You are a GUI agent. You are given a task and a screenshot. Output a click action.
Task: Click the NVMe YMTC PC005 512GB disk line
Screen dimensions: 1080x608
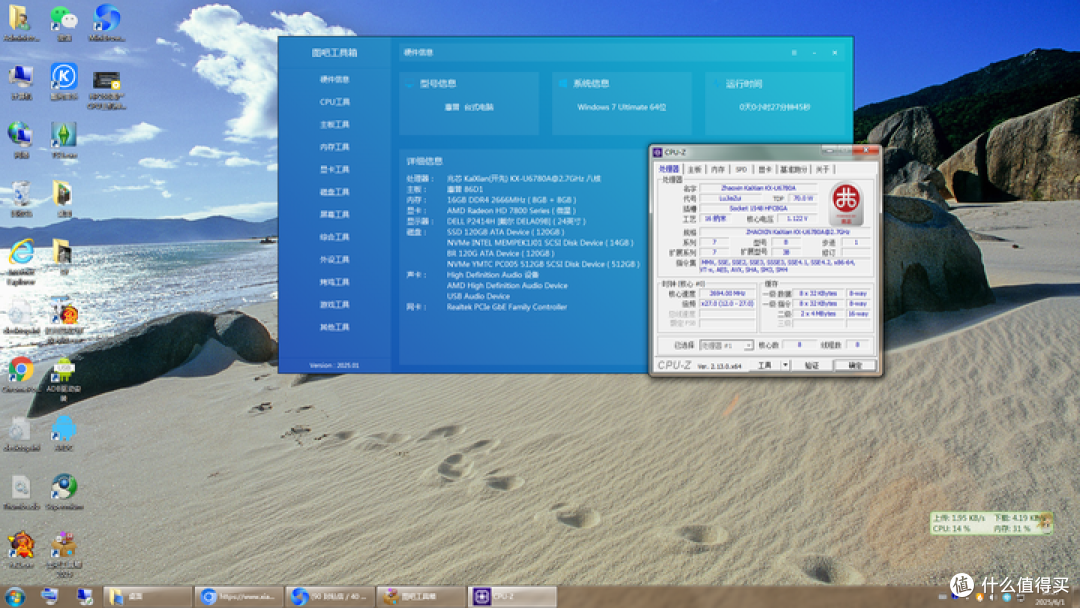click(x=543, y=264)
